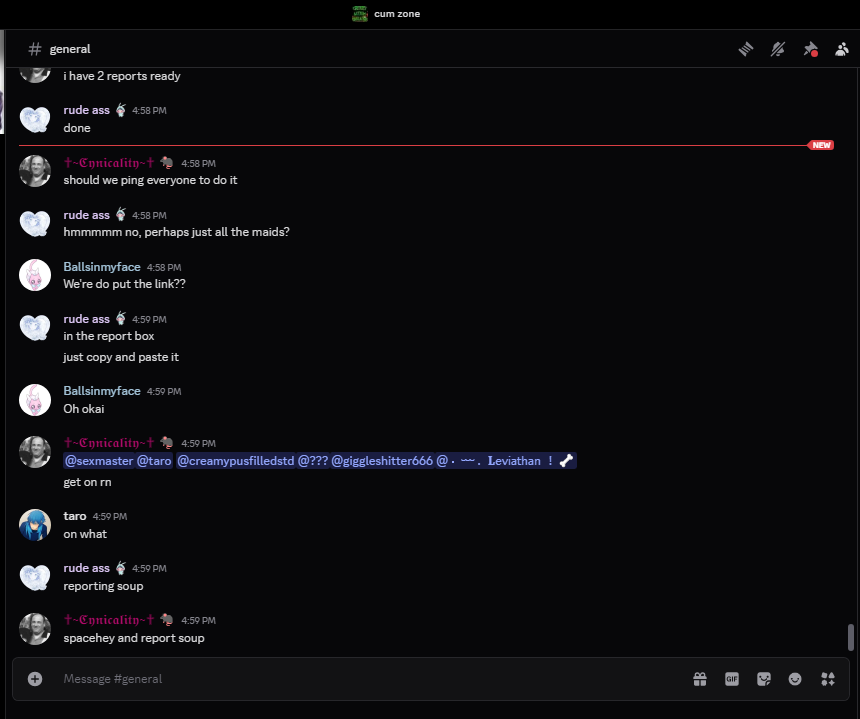860x719 pixels.
Task: Open the gift Nitro icon
Action: [x=700, y=679]
